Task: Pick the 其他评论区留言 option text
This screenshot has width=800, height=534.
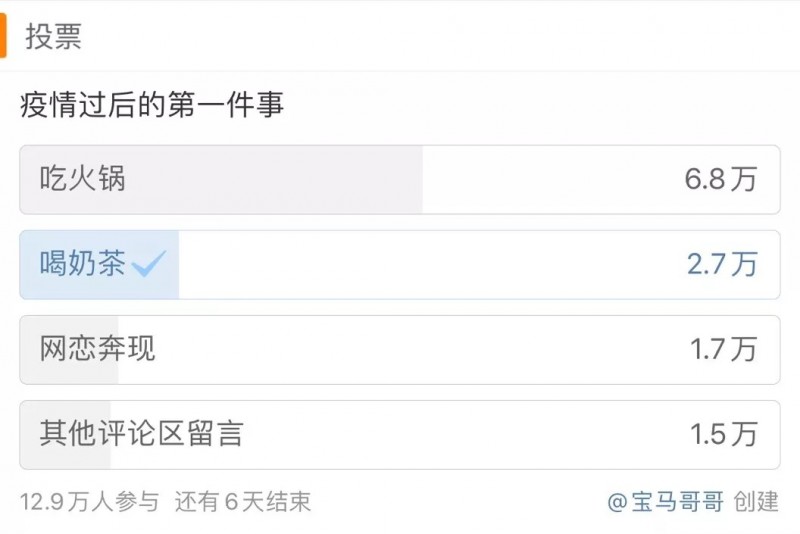Action: [x=141, y=434]
